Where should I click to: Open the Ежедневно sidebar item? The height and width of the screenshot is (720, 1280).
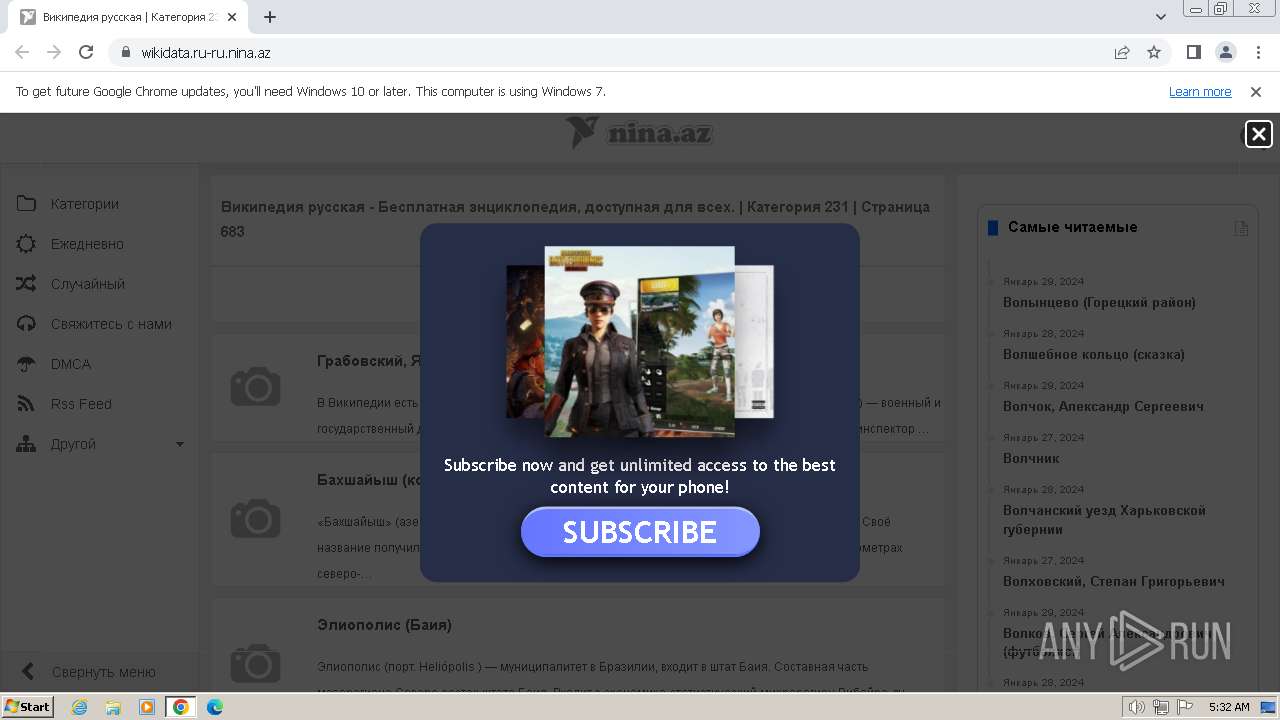click(x=87, y=244)
